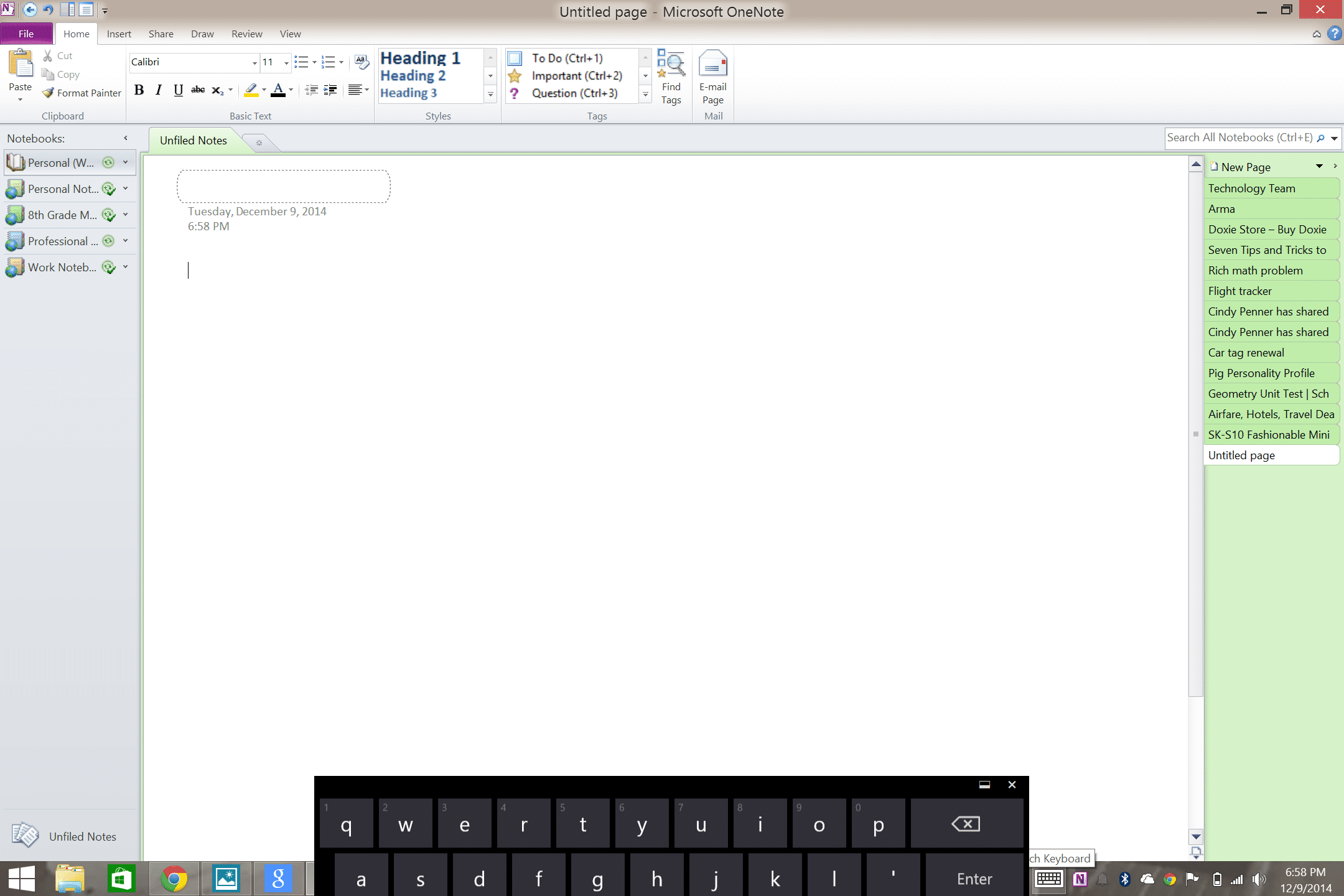The height and width of the screenshot is (896, 1344).
Task: Apply black font color
Action: point(278,90)
